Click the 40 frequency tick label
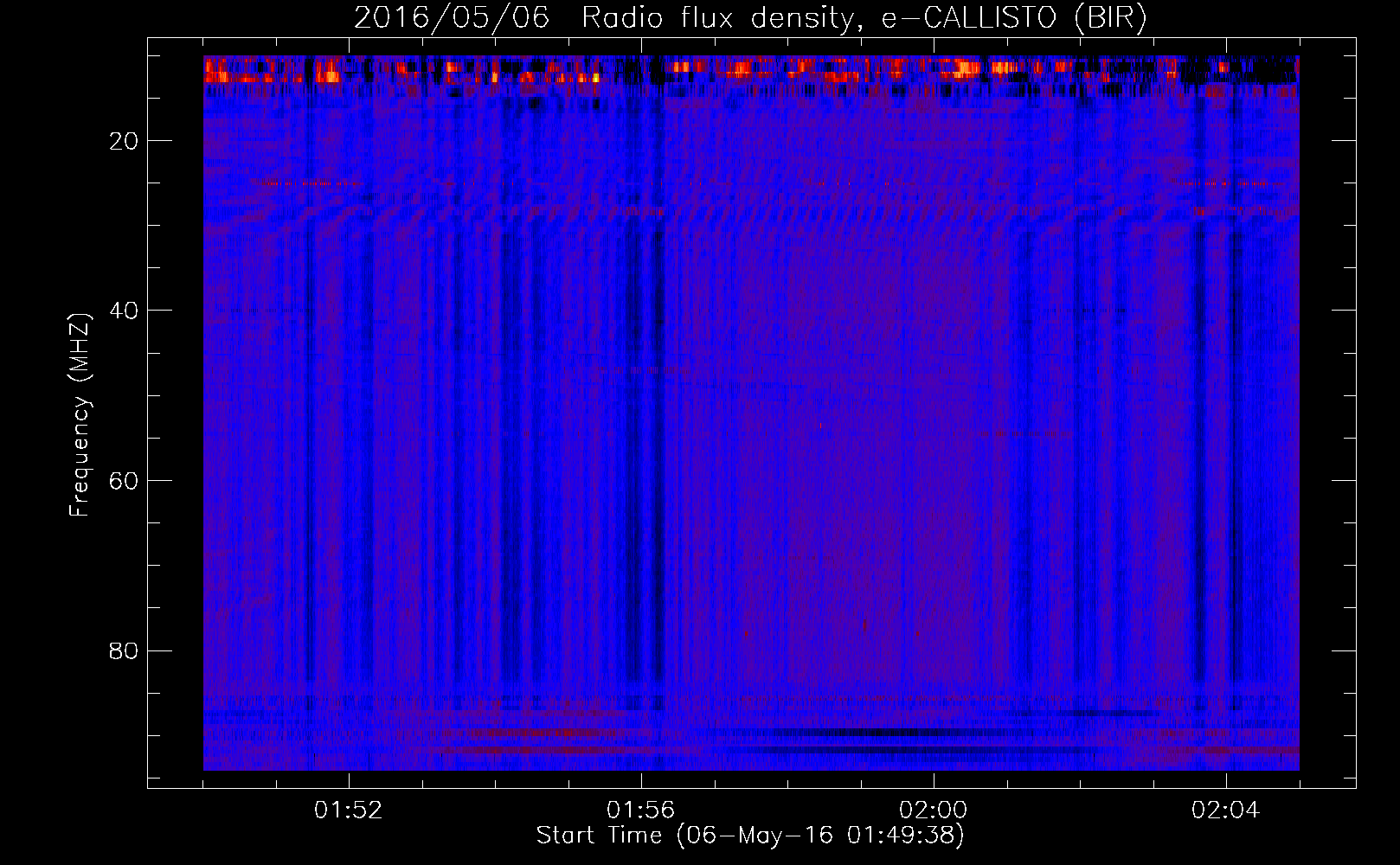Image resolution: width=1400 pixels, height=865 pixels. click(x=124, y=311)
